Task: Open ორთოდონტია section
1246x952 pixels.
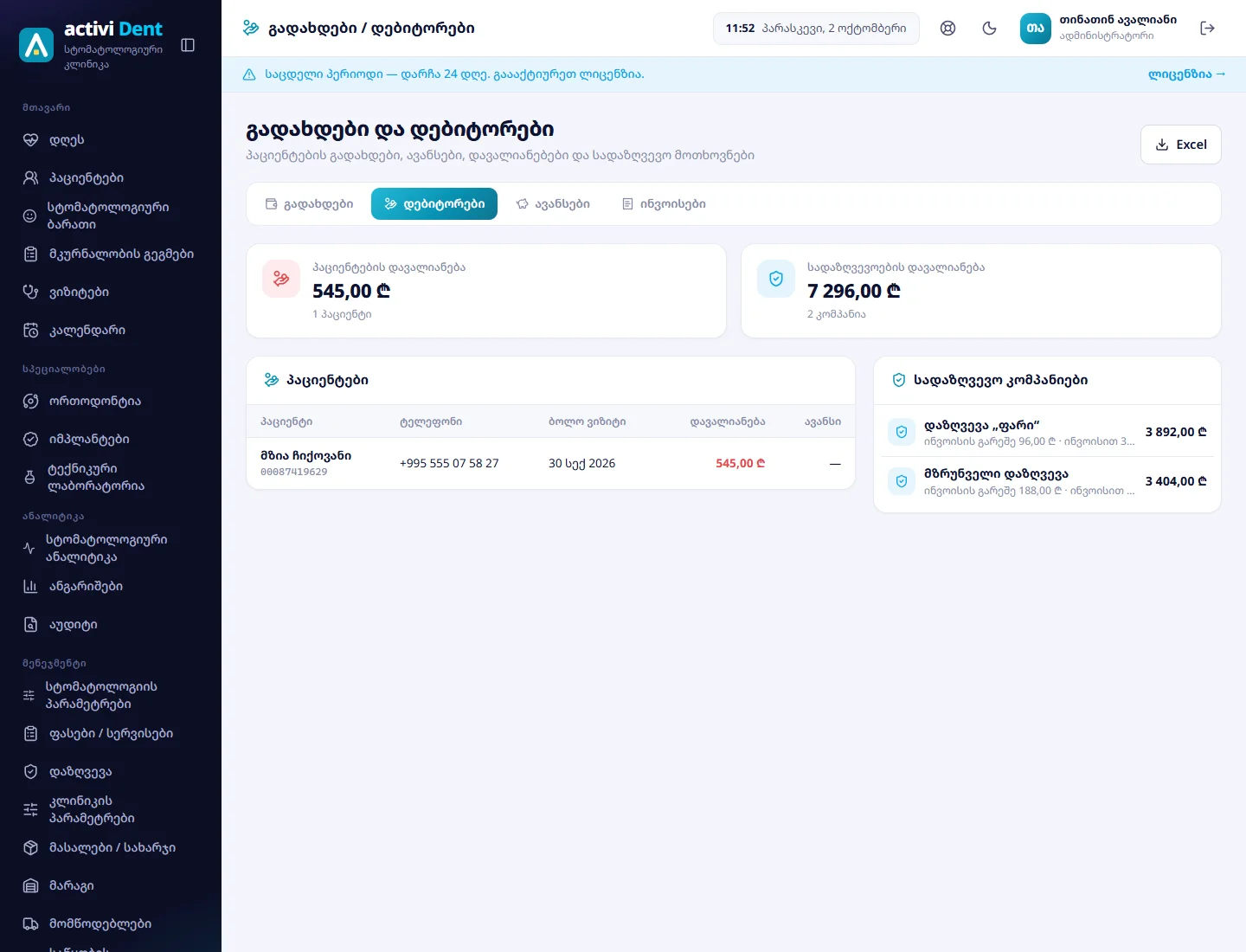Action: click(111, 401)
